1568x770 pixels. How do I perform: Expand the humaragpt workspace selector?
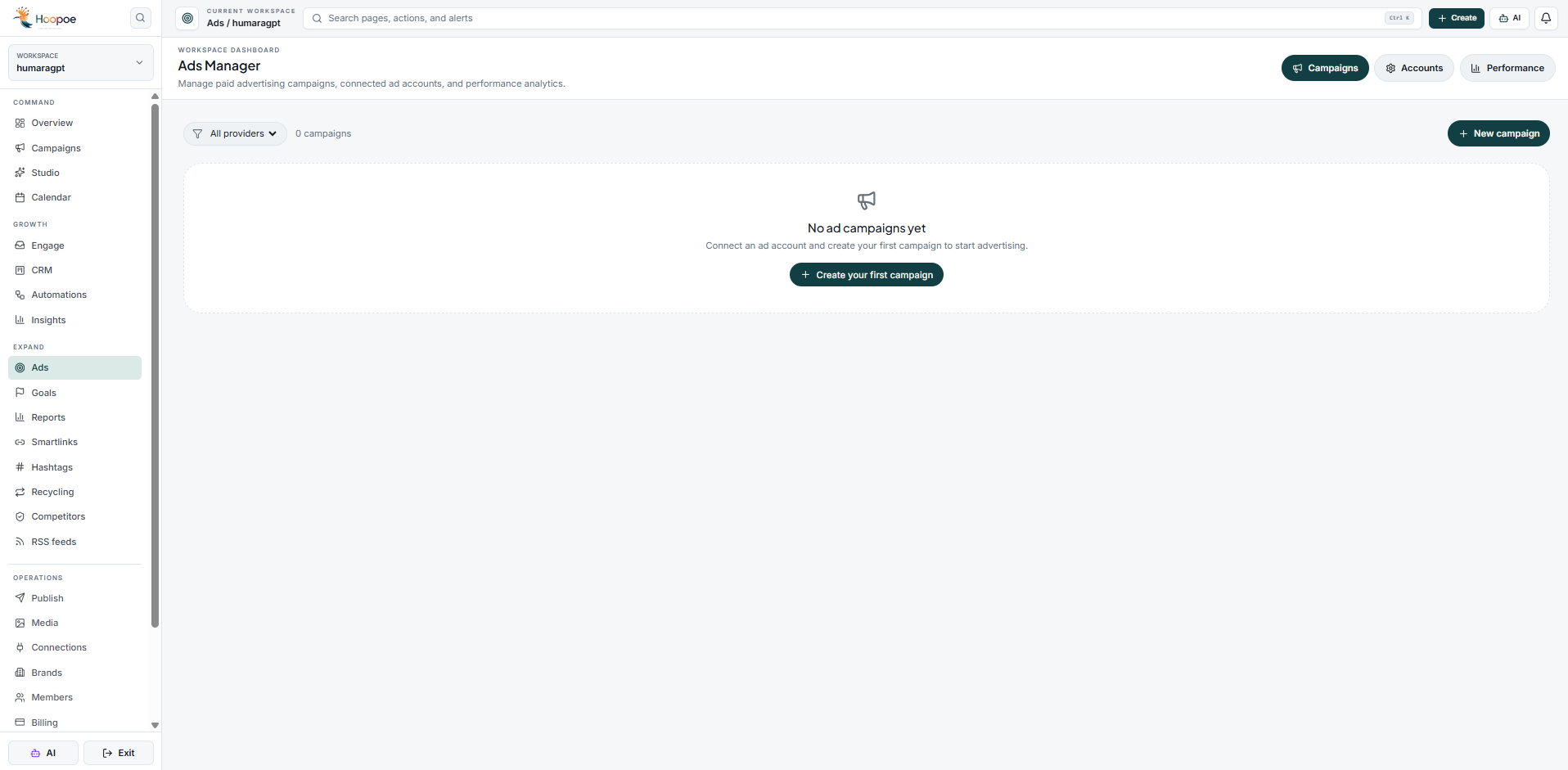coord(81,62)
